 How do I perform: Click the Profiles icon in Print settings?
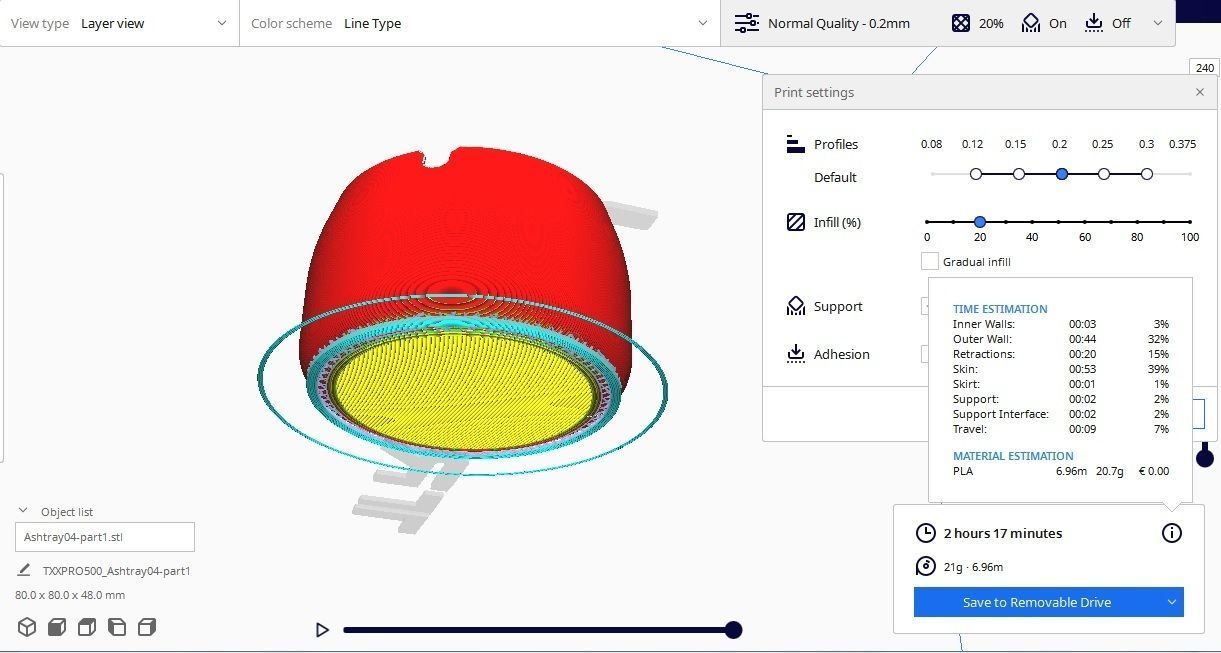tap(796, 144)
